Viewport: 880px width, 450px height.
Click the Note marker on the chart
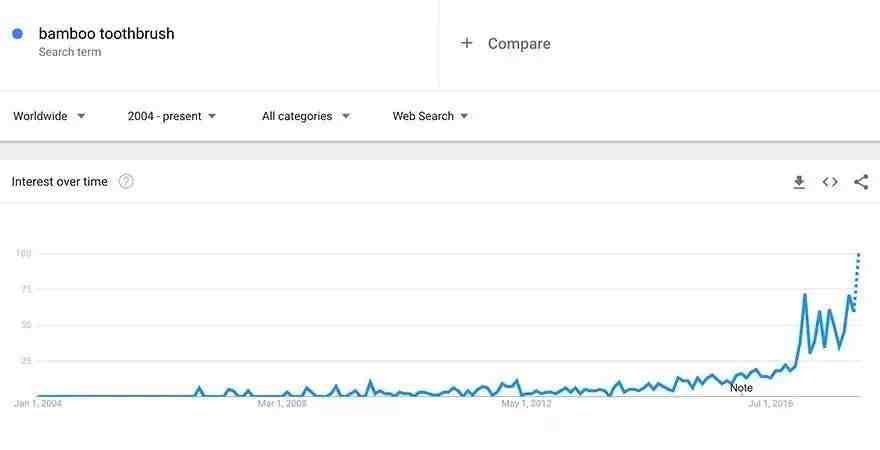[741, 388]
